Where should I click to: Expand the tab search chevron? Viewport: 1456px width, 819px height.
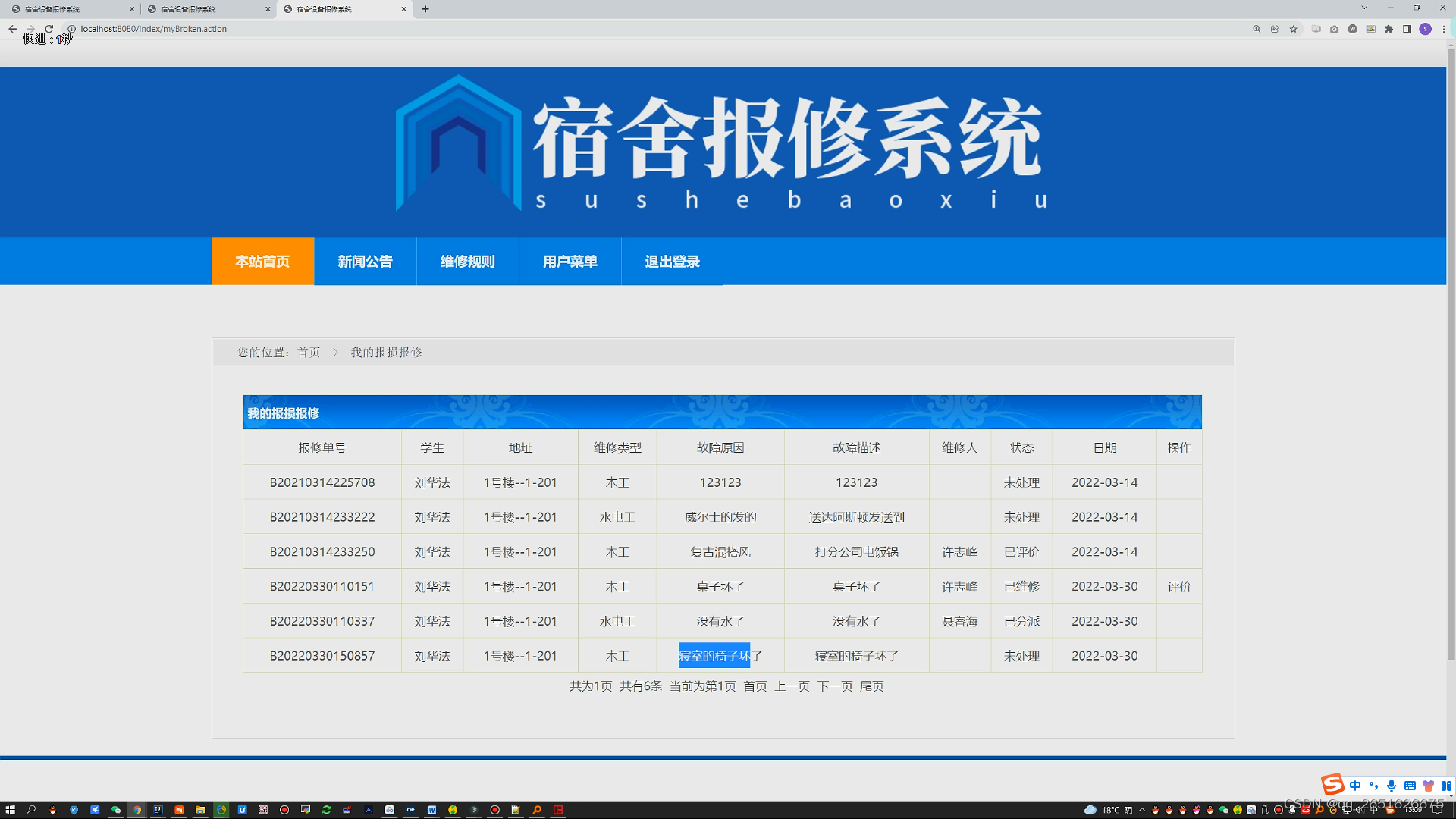pos(1364,8)
